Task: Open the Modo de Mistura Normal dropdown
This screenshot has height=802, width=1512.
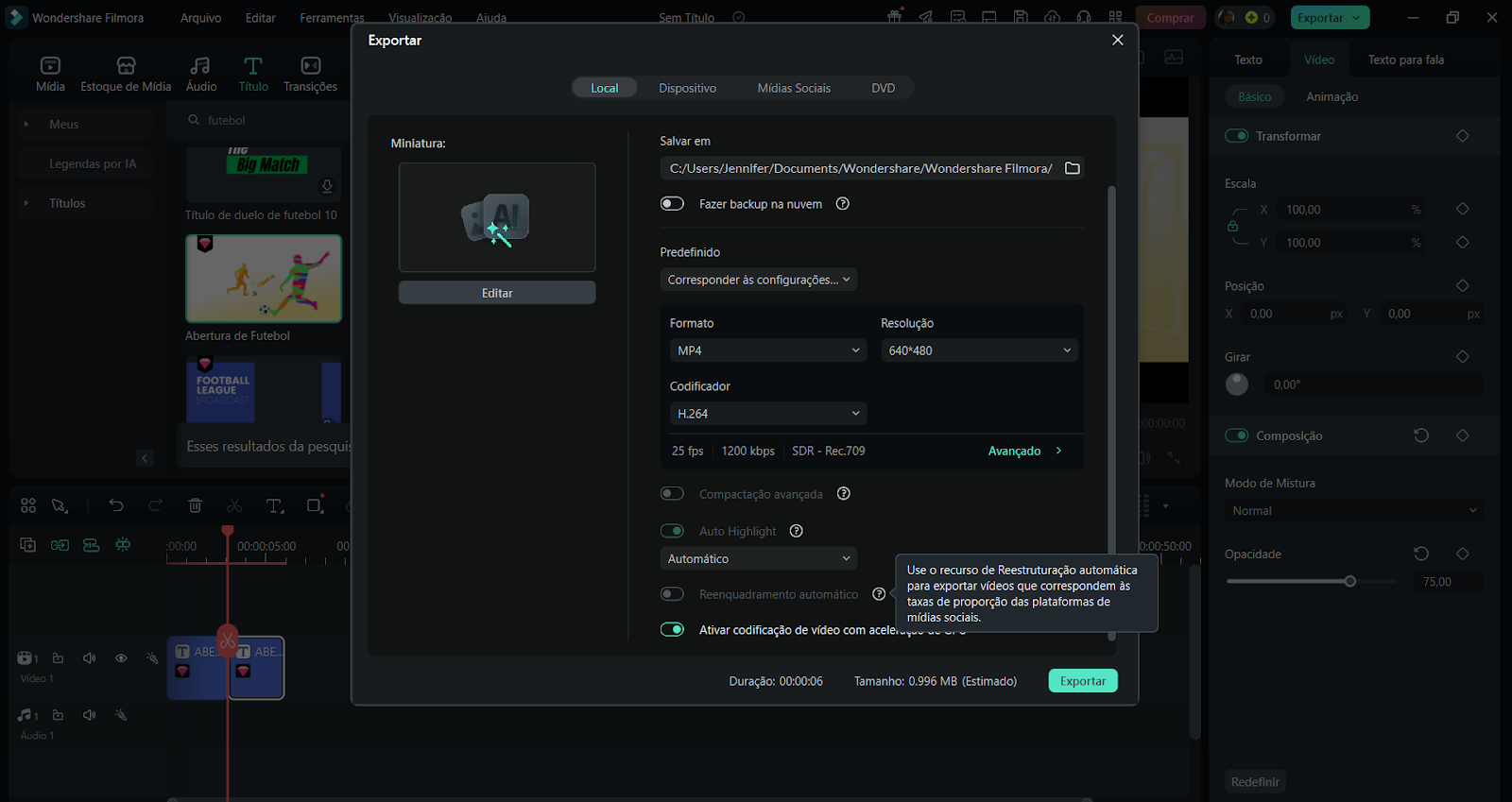Action: [1353, 511]
